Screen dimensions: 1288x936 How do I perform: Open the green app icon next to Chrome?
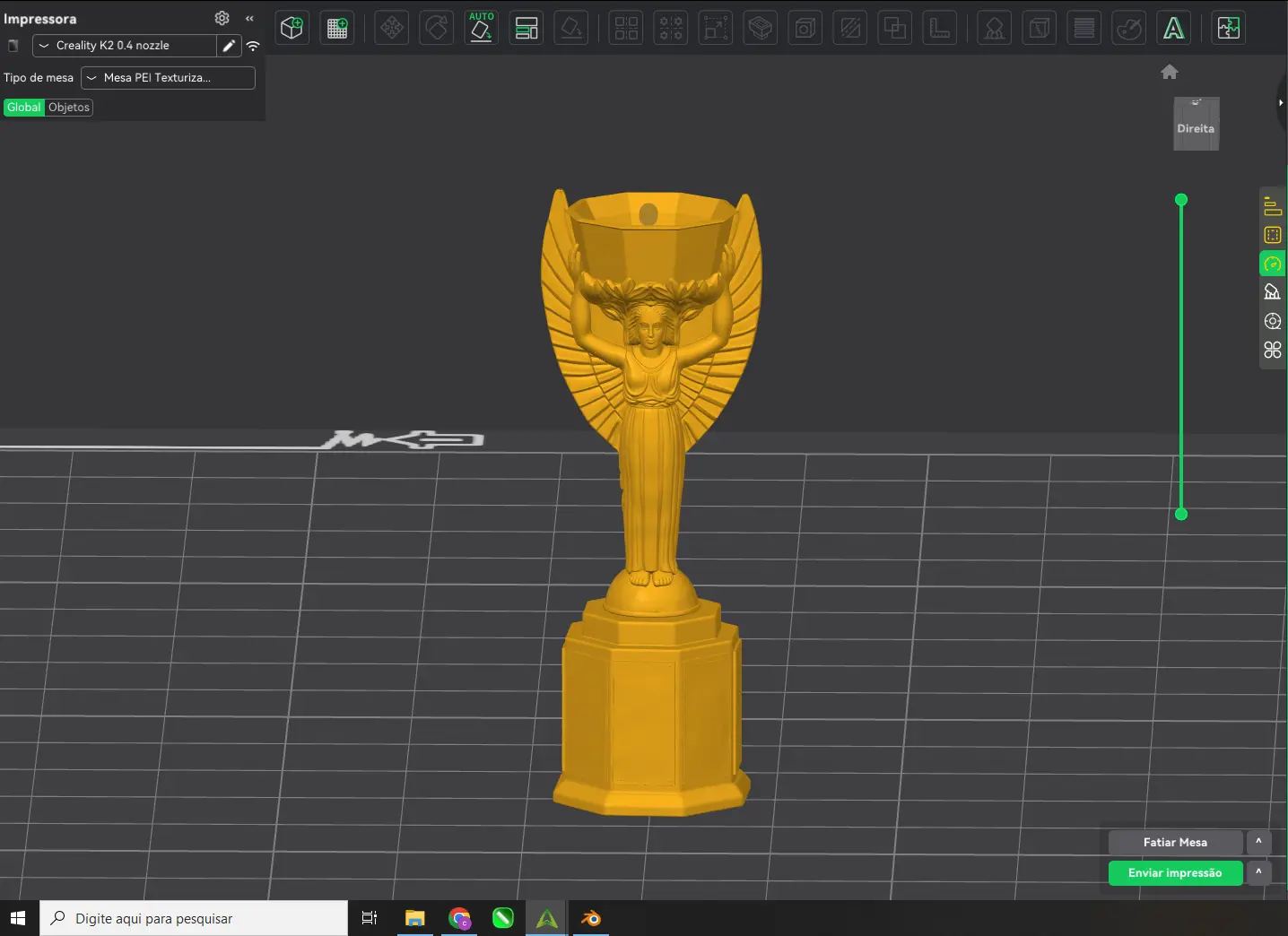pyautogui.click(x=503, y=918)
